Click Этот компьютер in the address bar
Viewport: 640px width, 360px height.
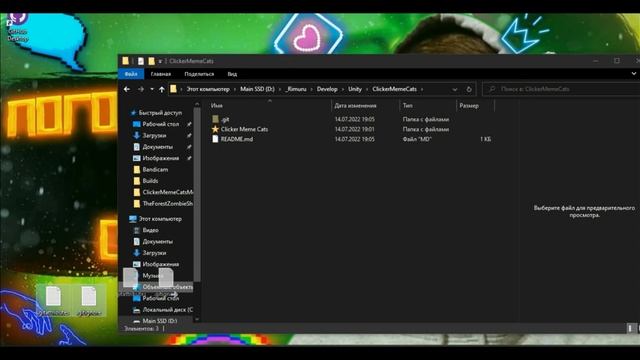point(208,89)
